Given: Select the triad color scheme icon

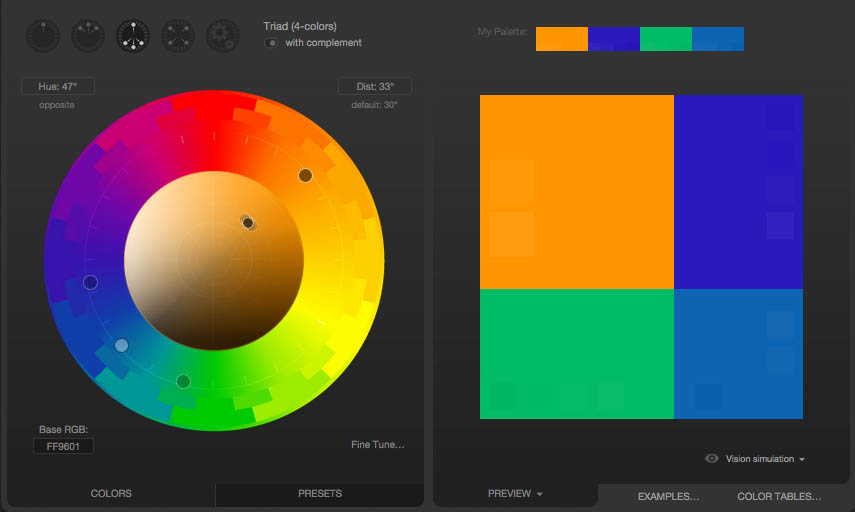Looking at the screenshot, I should [x=133, y=36].
